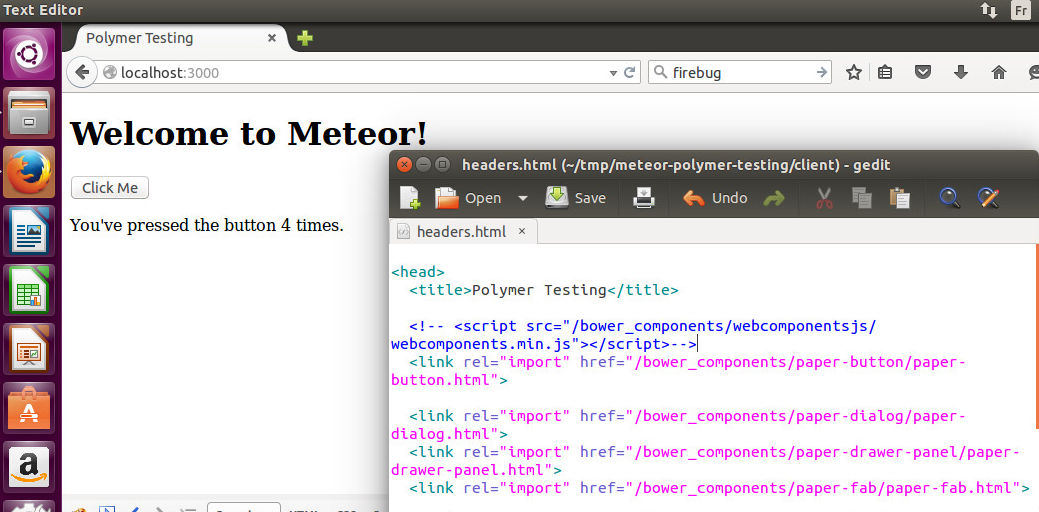This screenshot has width=1039, height=512.
Task: Go back in Firefox with the back arrow
Action: click(x=82, y=72)
